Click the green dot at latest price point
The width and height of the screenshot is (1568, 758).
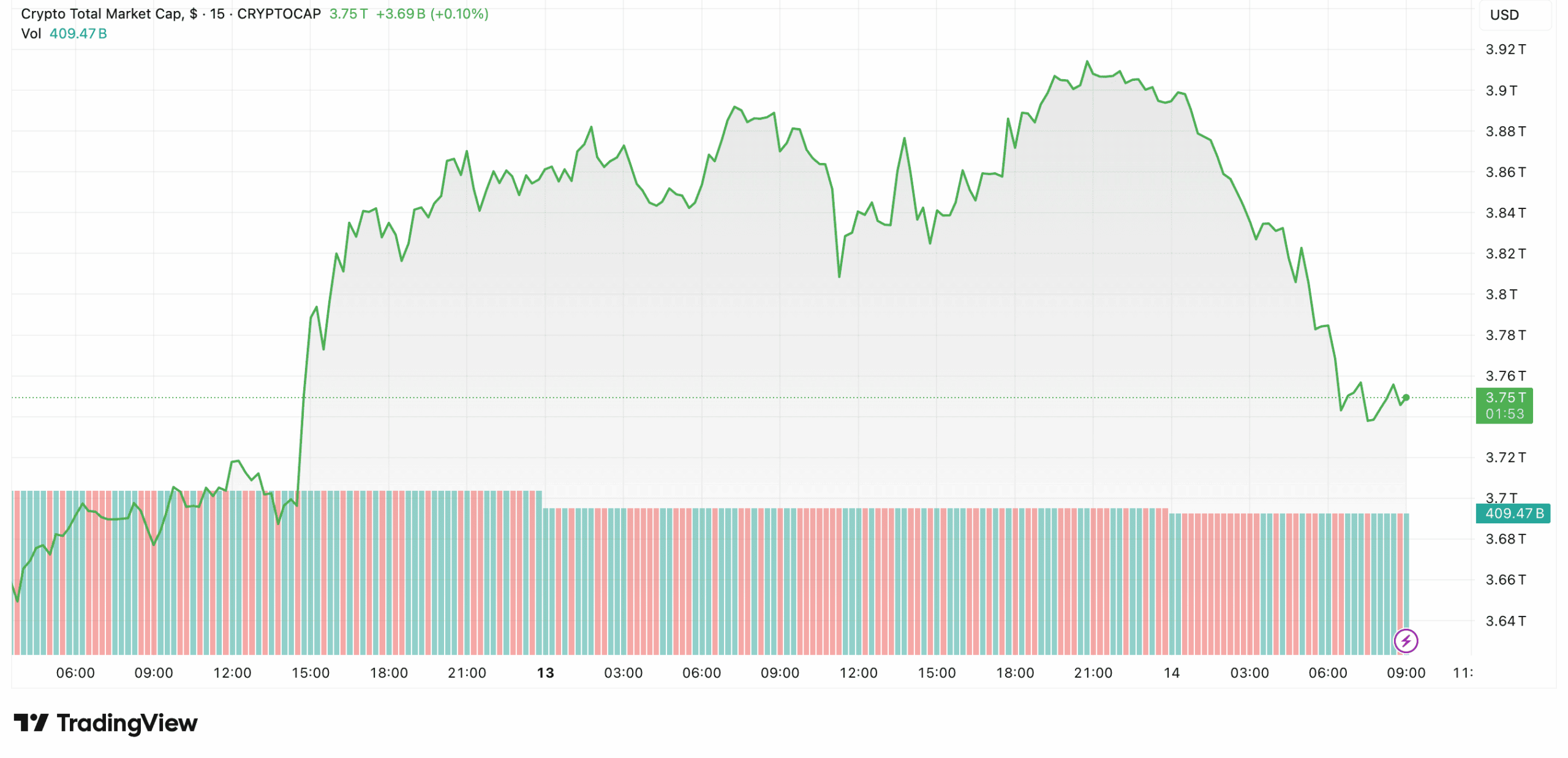point(1406,398)
